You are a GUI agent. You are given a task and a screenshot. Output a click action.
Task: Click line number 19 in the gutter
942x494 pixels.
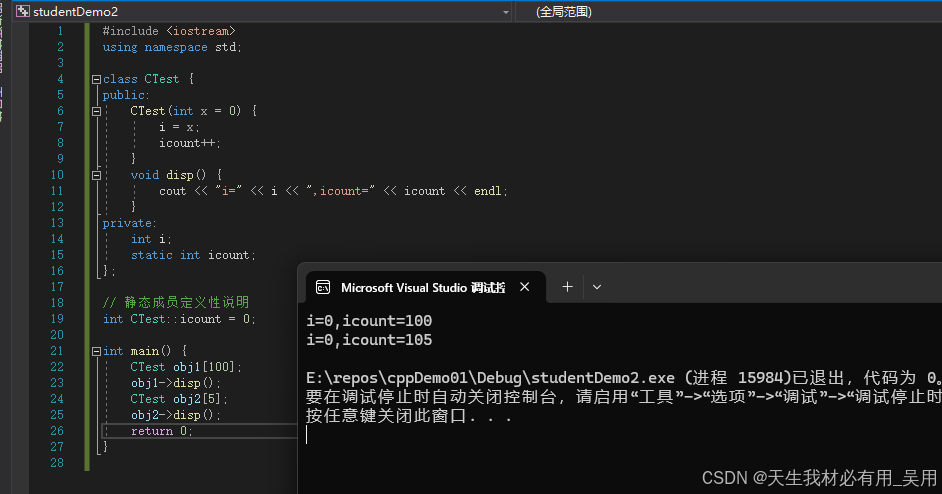(57, 319)
